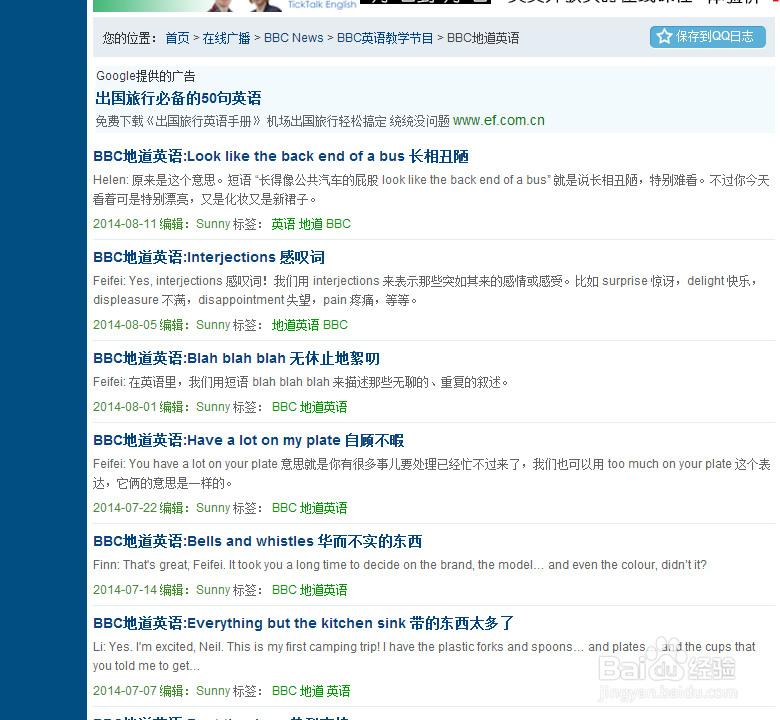Go to 首页 in the breadcrumb
This screenshot has width=780, height=720.
178,38
